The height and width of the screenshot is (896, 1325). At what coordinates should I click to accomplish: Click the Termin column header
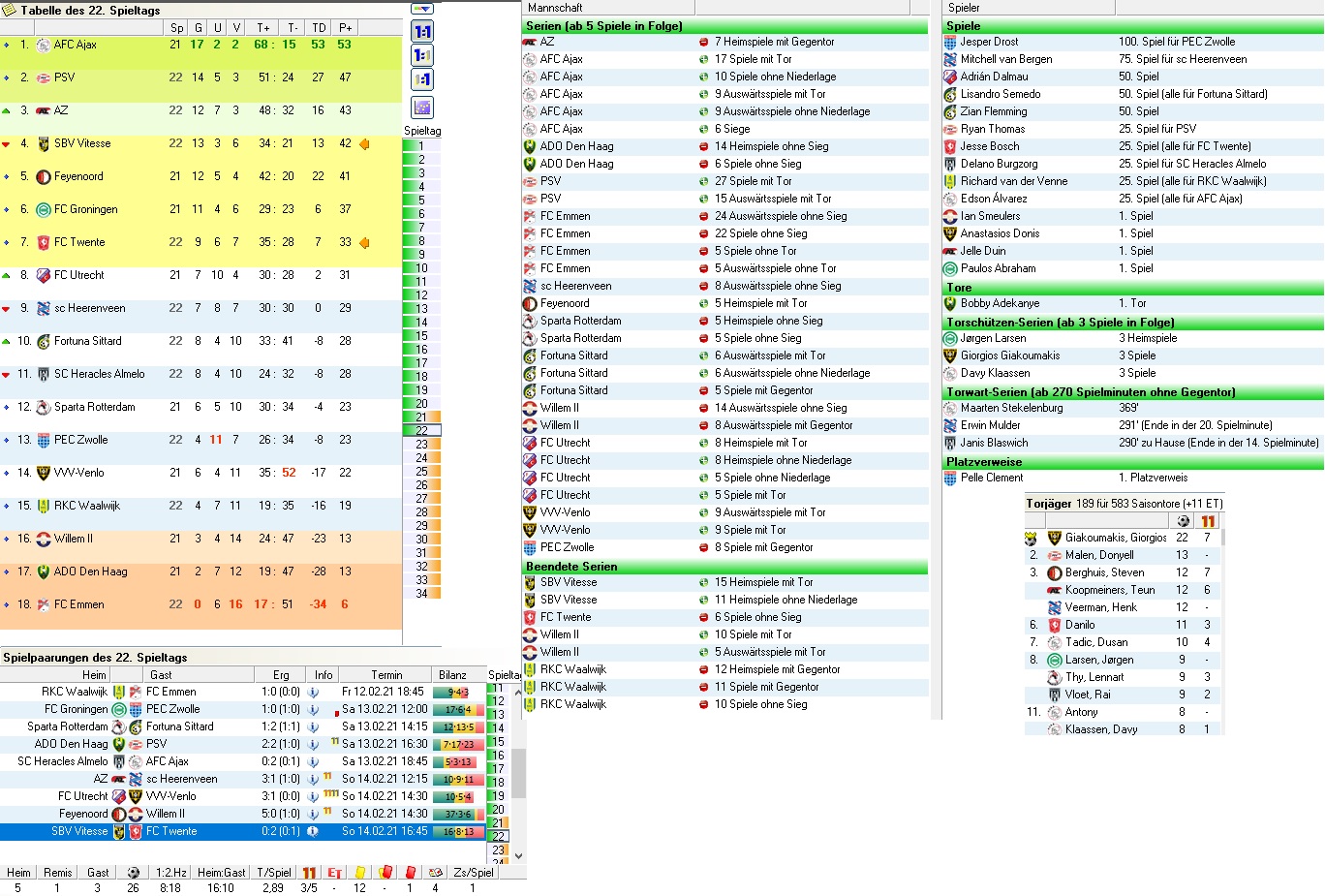point(386,675)
